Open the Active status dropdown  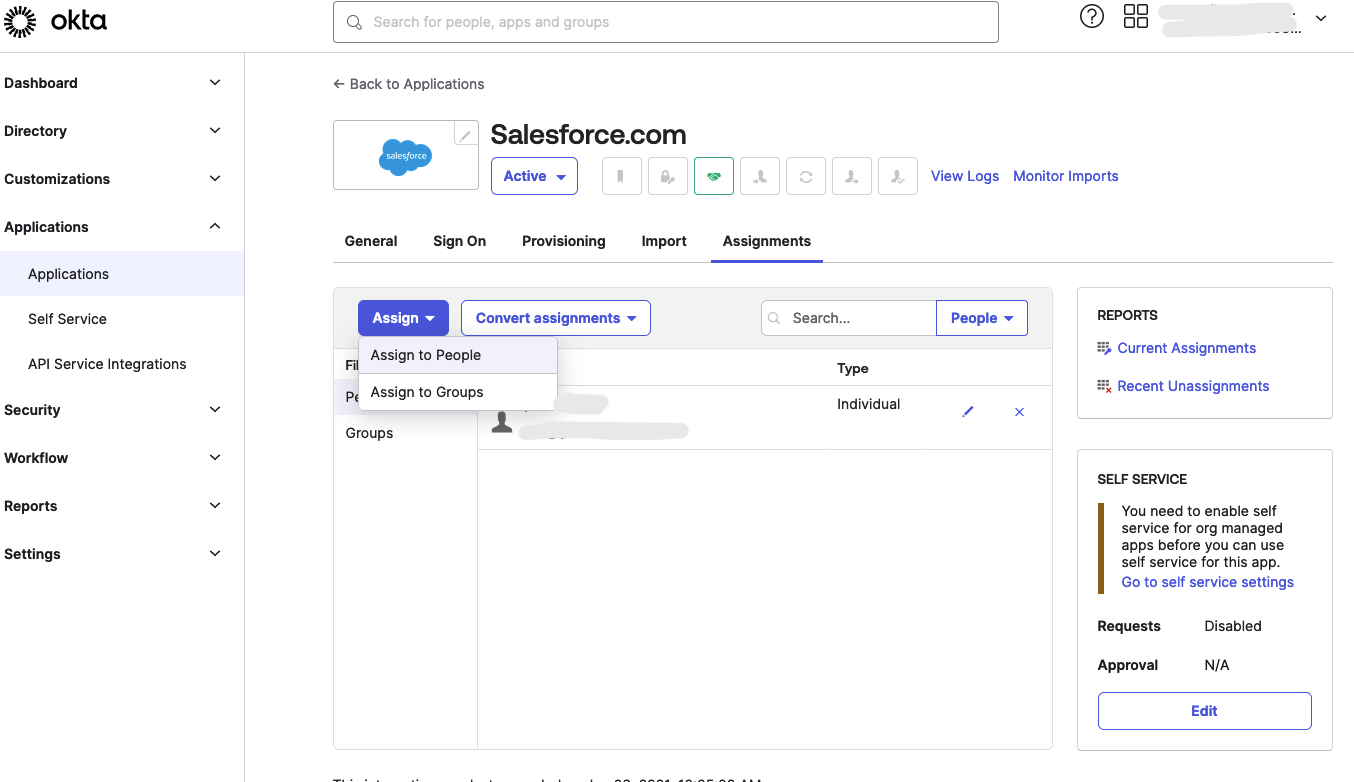click(x=534, y=176)
